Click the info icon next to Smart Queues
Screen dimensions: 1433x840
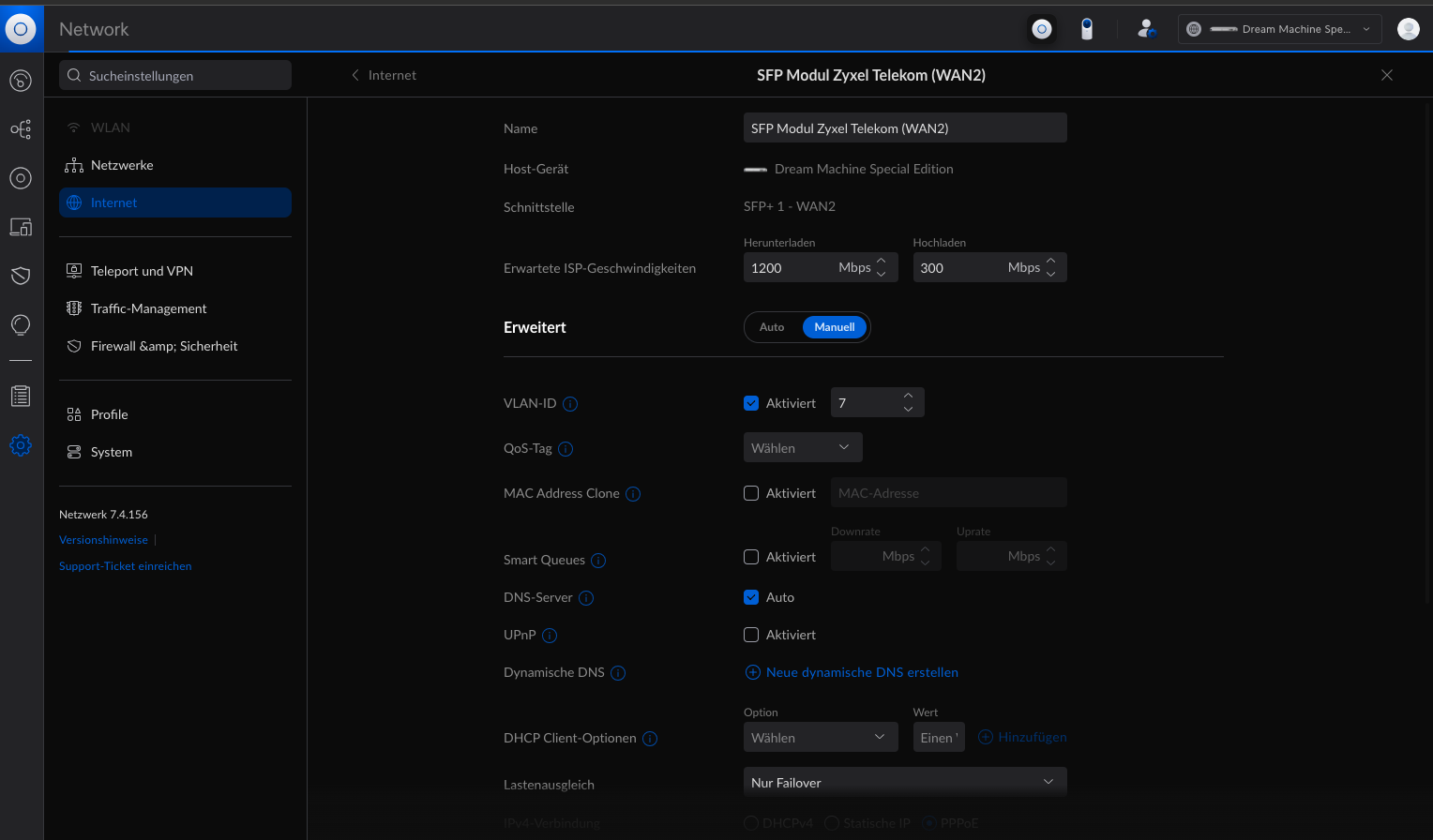coord(598,561)
